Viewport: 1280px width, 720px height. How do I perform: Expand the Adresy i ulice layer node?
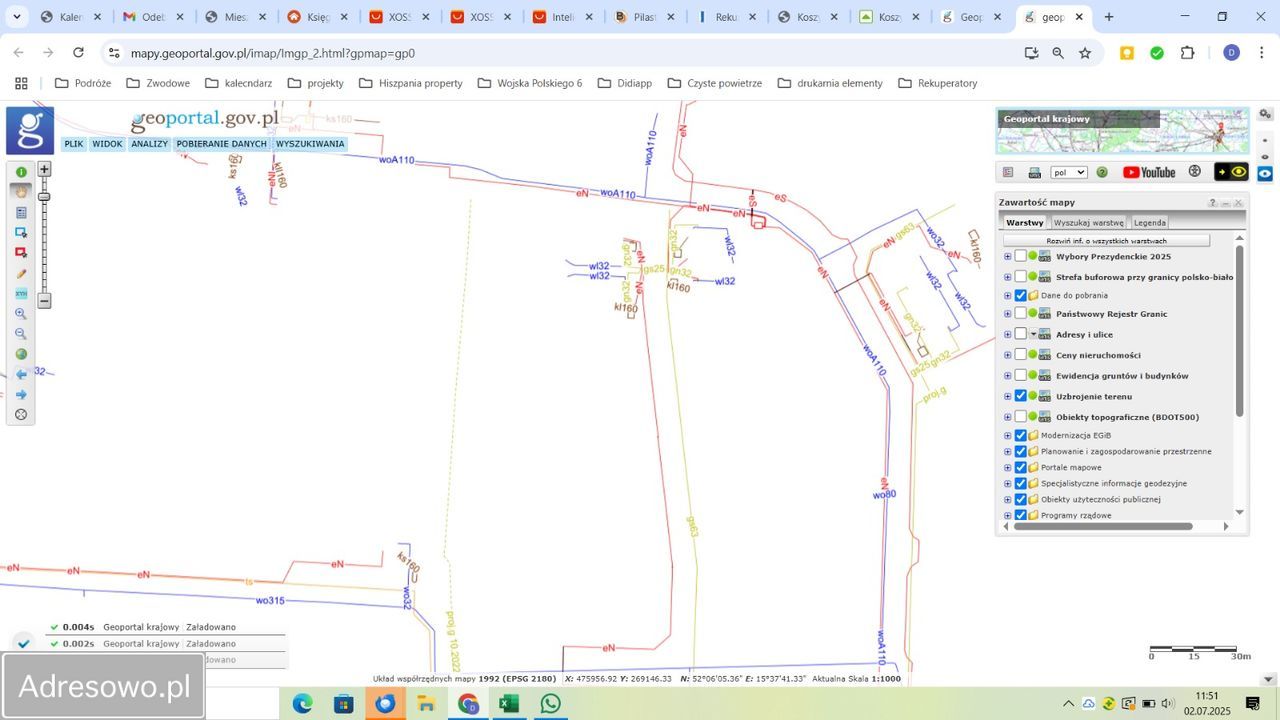[1007, 334]
